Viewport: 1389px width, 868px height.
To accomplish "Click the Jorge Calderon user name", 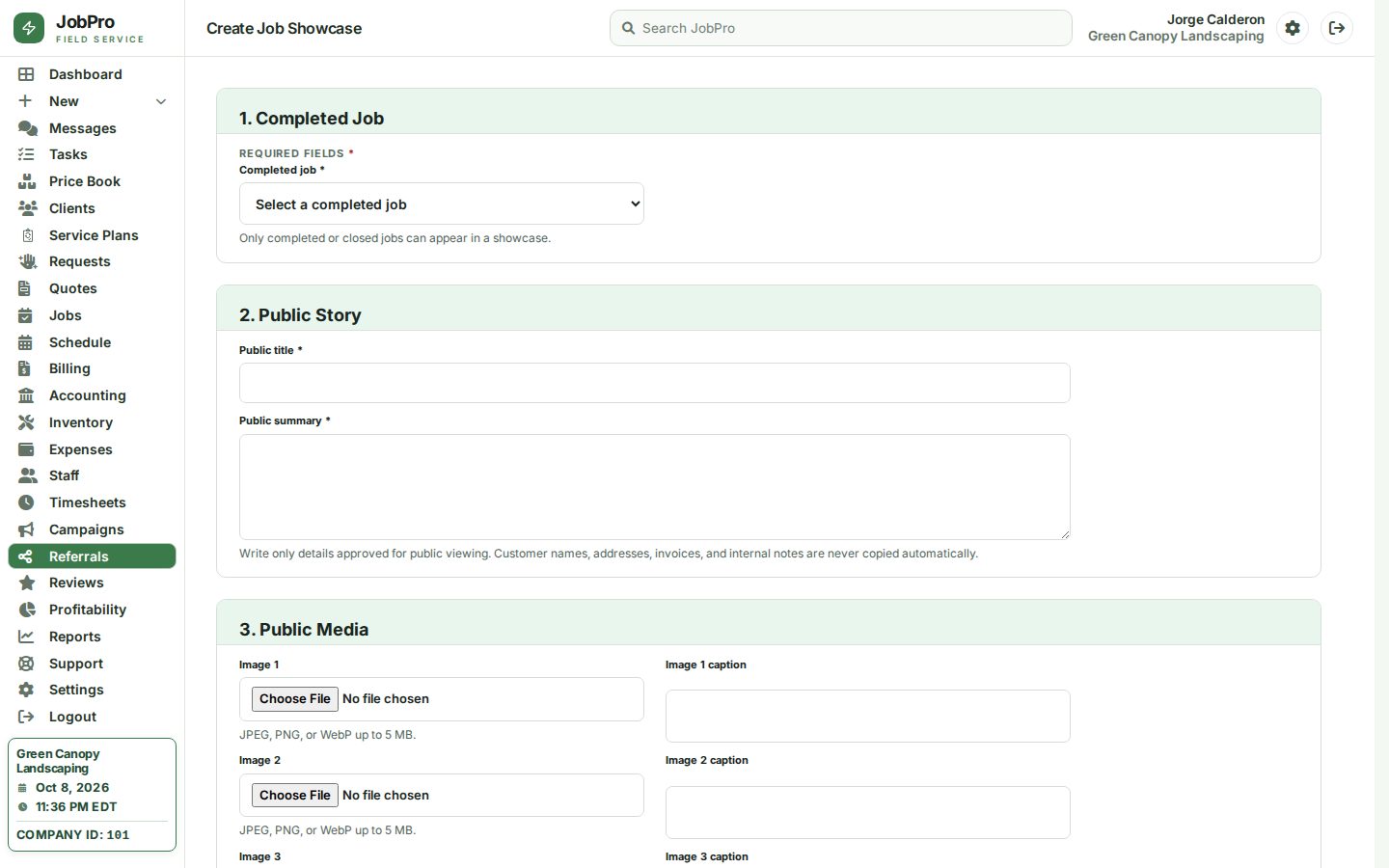I will point(1215,19).
